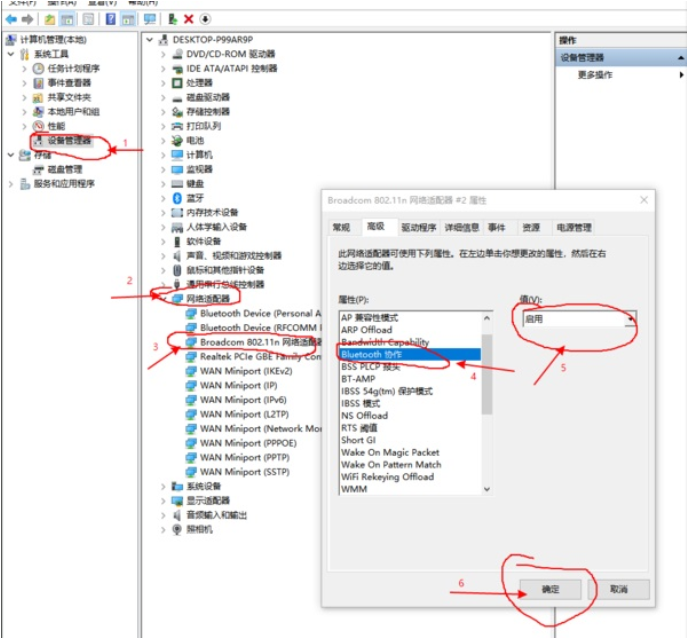The image size is (687, 638).
Task: Select the Bluetooth 协作 property
Action: point(410,354)
